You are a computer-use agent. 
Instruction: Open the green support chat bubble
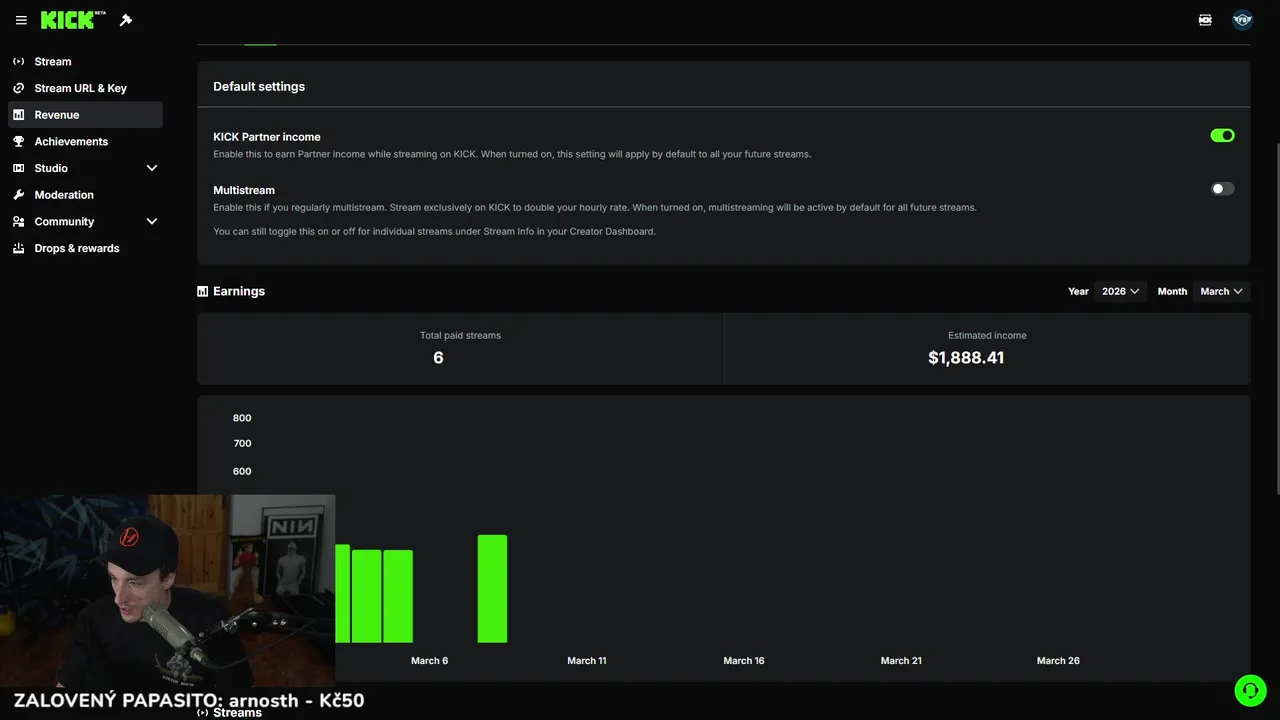[1250, 691]
